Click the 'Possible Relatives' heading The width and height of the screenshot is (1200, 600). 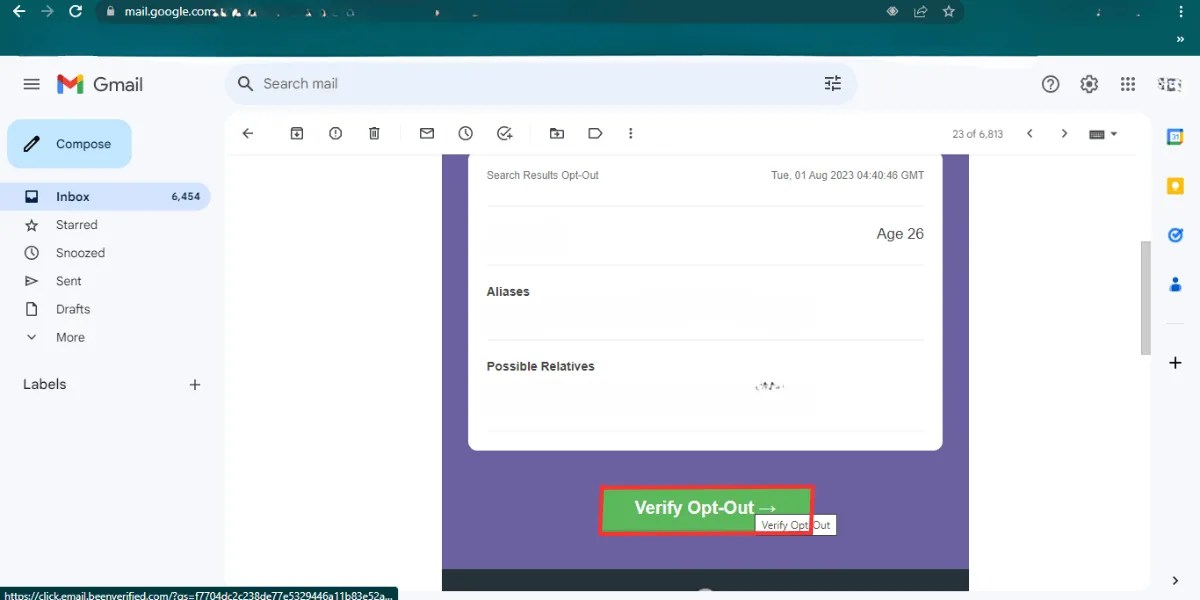point(540,367)
